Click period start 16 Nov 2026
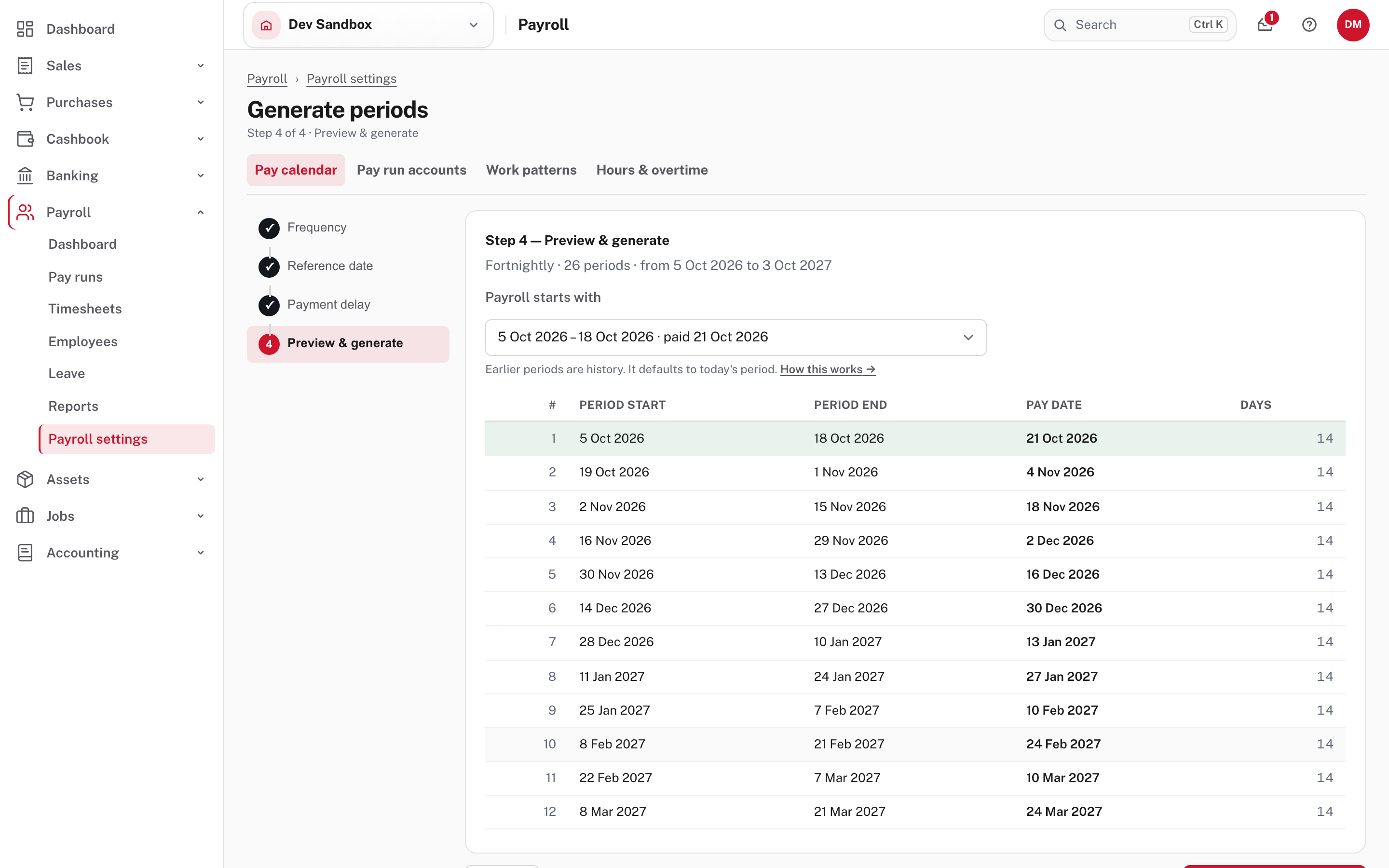Screen dimensions: 1389x868 pos(615,541)
